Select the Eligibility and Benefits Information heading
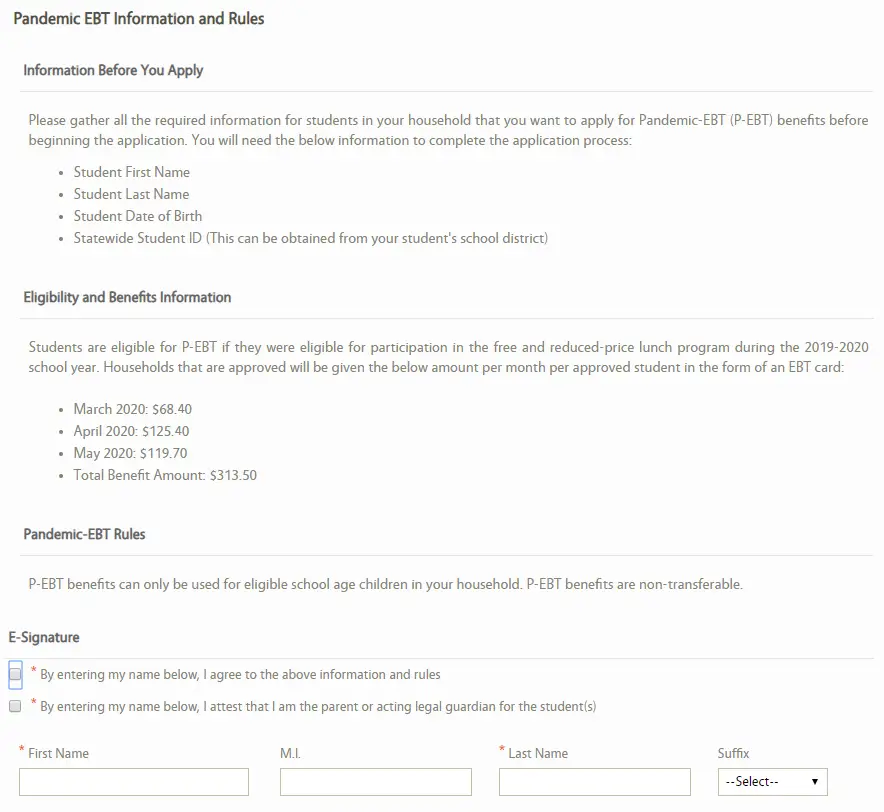This screenshot has width=884, height=812. point(127,297)
